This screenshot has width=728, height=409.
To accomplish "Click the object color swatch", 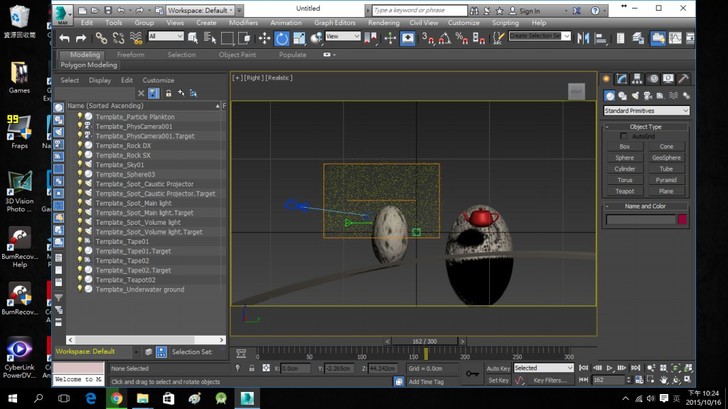I will 682,219.
